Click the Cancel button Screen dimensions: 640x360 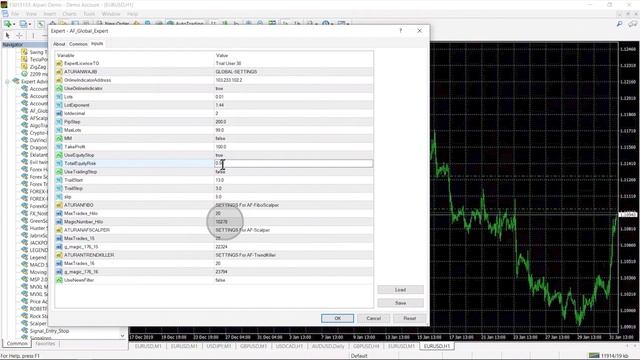373,318
